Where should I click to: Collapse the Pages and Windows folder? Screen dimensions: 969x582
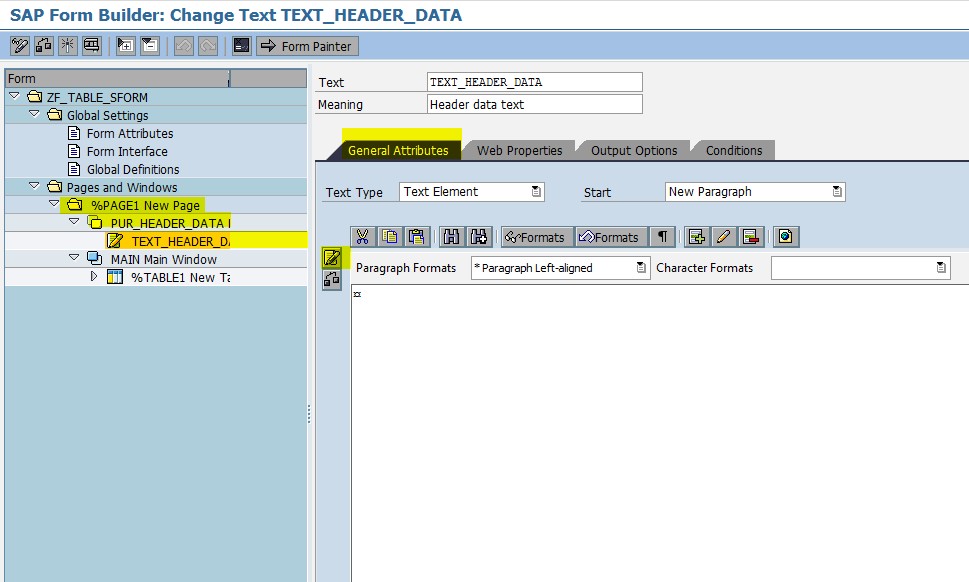(x=34, y=186)
